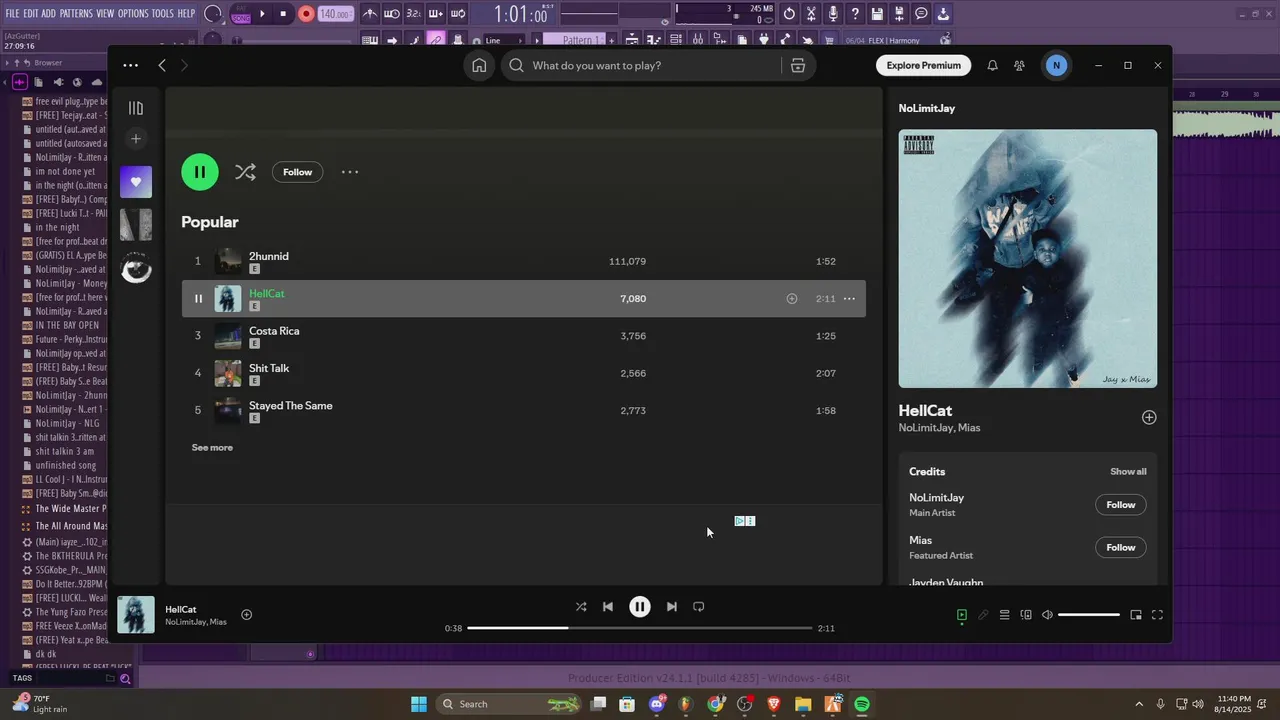Open FL Studio VIEW menu
Screen dimensions: 1280x720
tap(105, 14)
